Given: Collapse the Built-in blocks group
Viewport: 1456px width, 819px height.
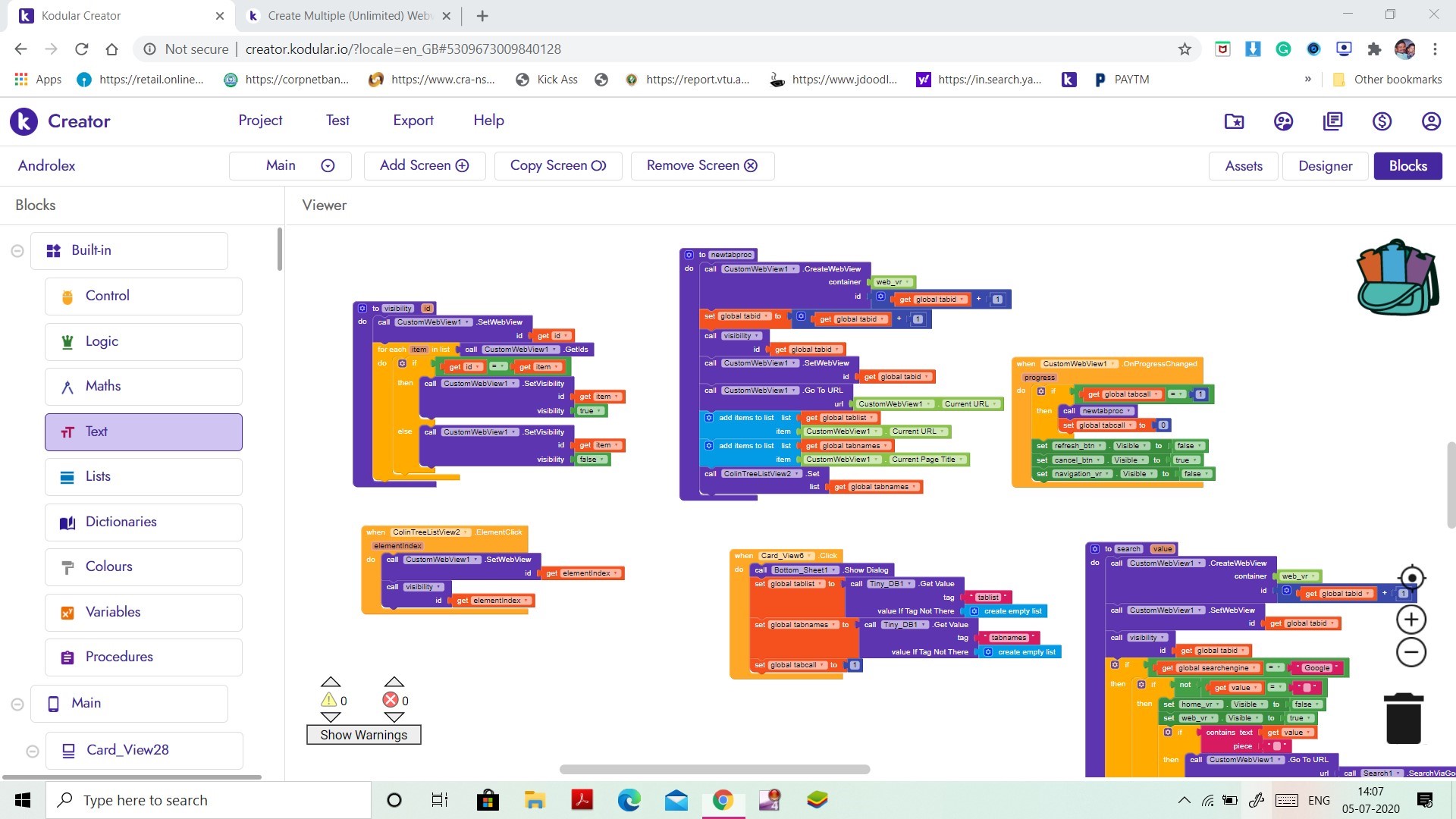Looking at the screenshot, I should click(17, 251).
